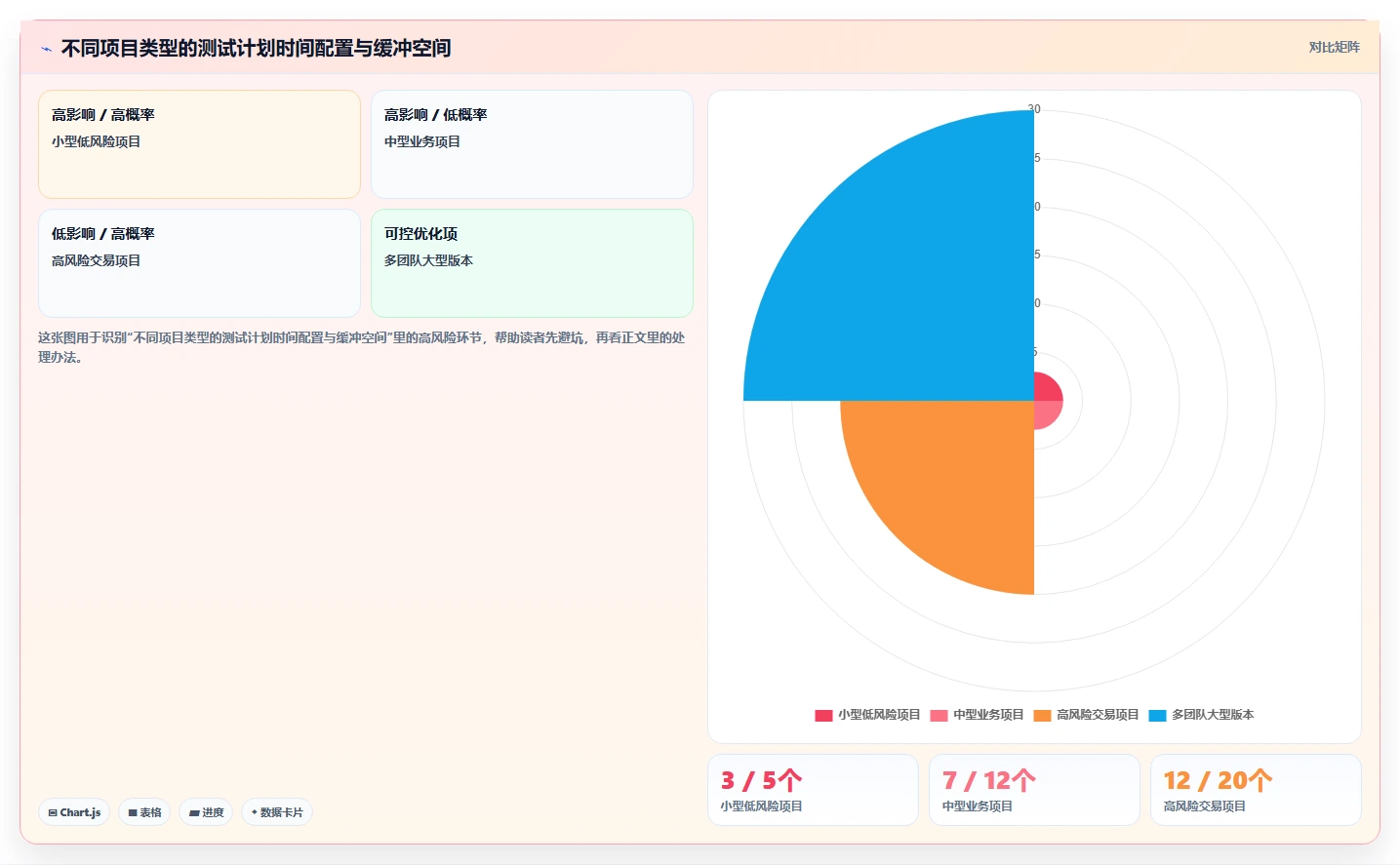Select the 高影响 / 低概率 matrix card
Image resolution: width=1400 pixels, height=865 pixels.
(x=532, y=144)
